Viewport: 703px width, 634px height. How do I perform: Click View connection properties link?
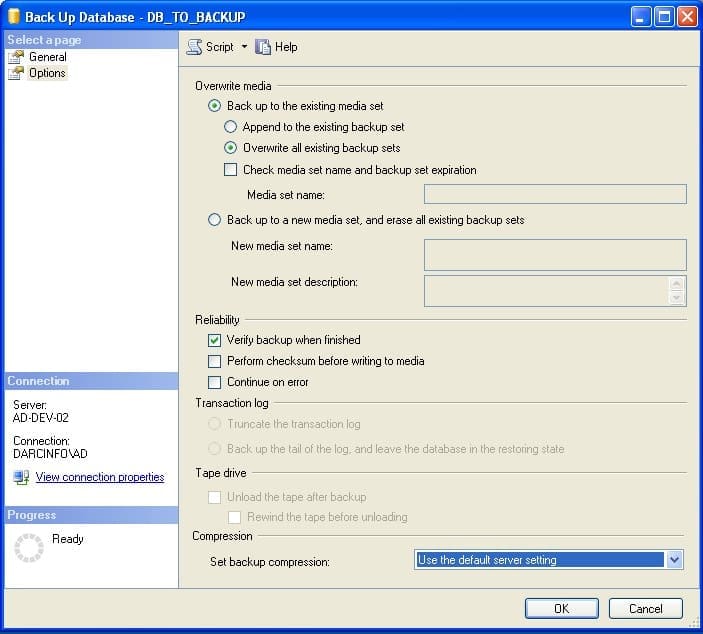pyautogui.click(x=100, y=477)
